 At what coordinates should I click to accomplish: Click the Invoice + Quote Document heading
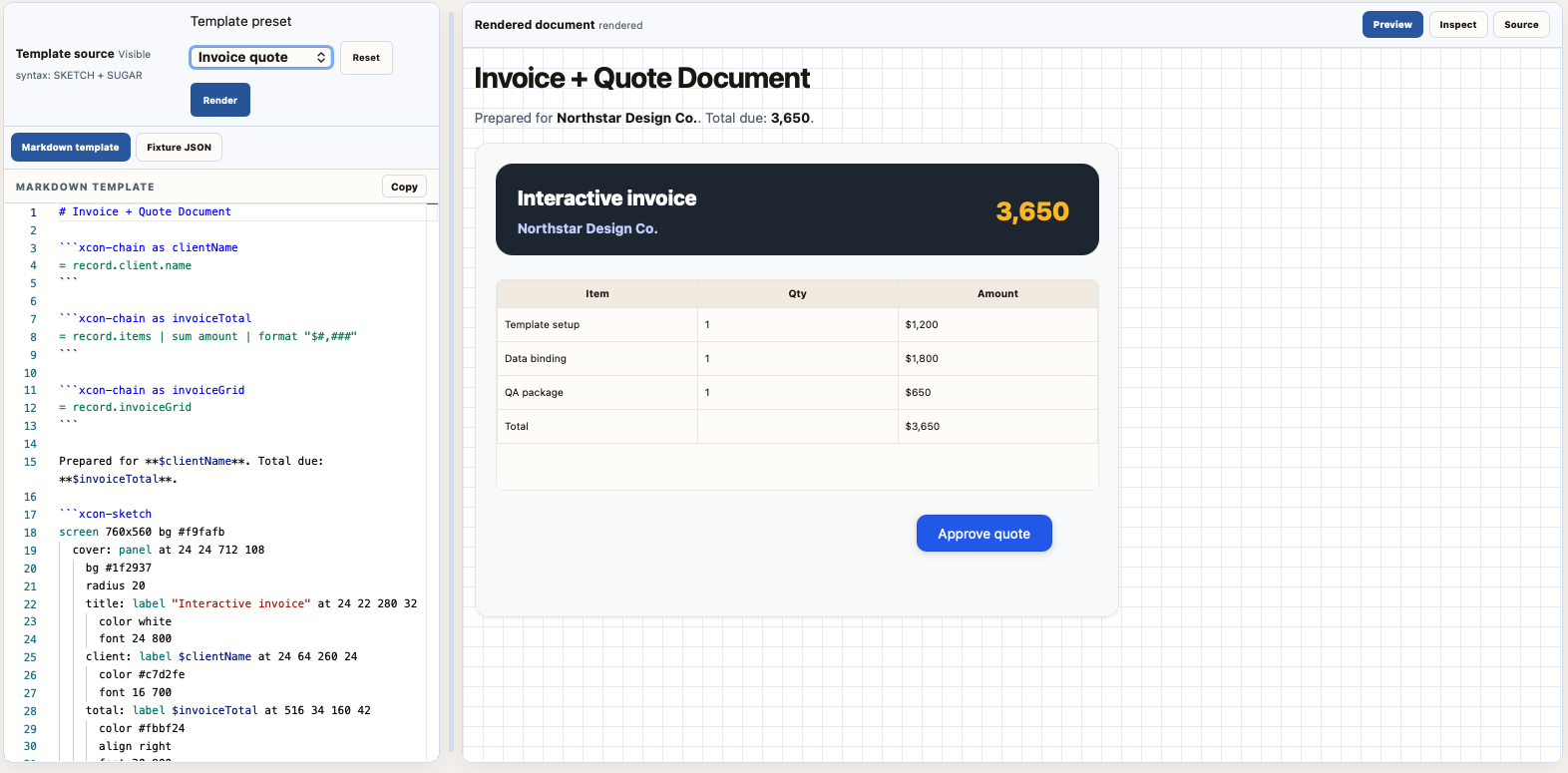(642, 78)
